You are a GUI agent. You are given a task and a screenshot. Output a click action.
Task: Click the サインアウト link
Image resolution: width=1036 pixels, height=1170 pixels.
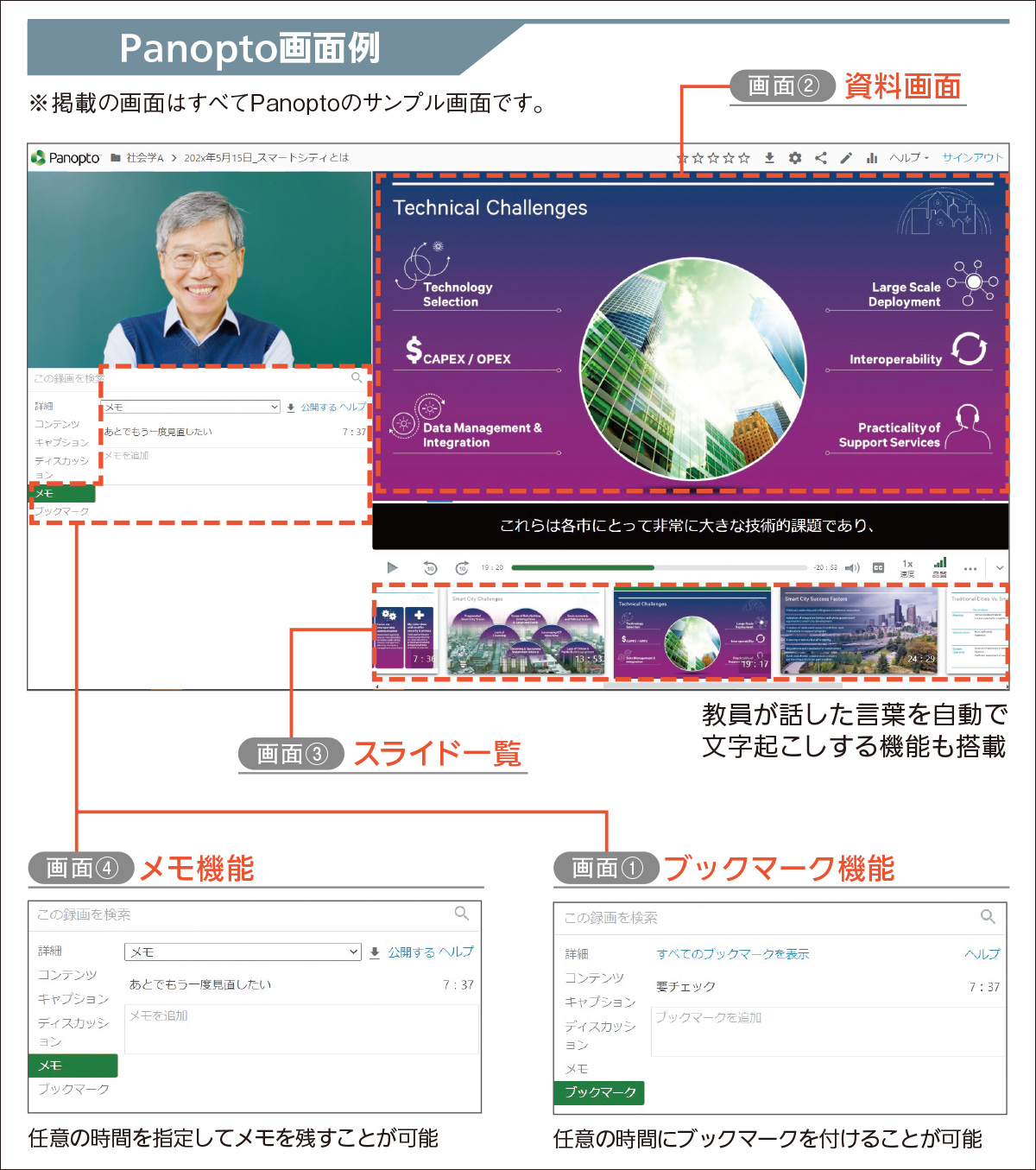pyautogui.click(x=972, y=158)
